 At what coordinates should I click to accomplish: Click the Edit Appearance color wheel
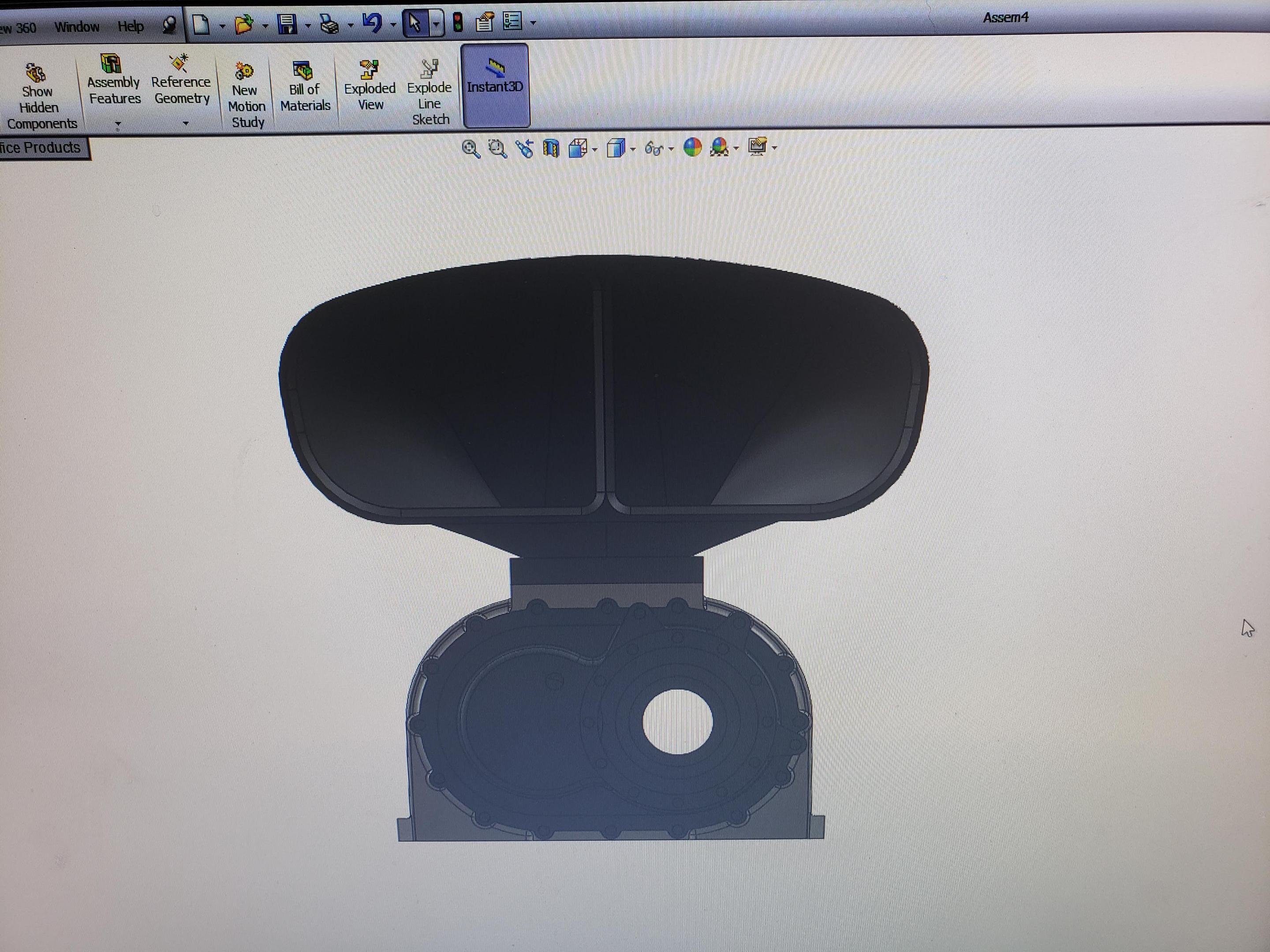pyautogui.click(x=692, y=148)
